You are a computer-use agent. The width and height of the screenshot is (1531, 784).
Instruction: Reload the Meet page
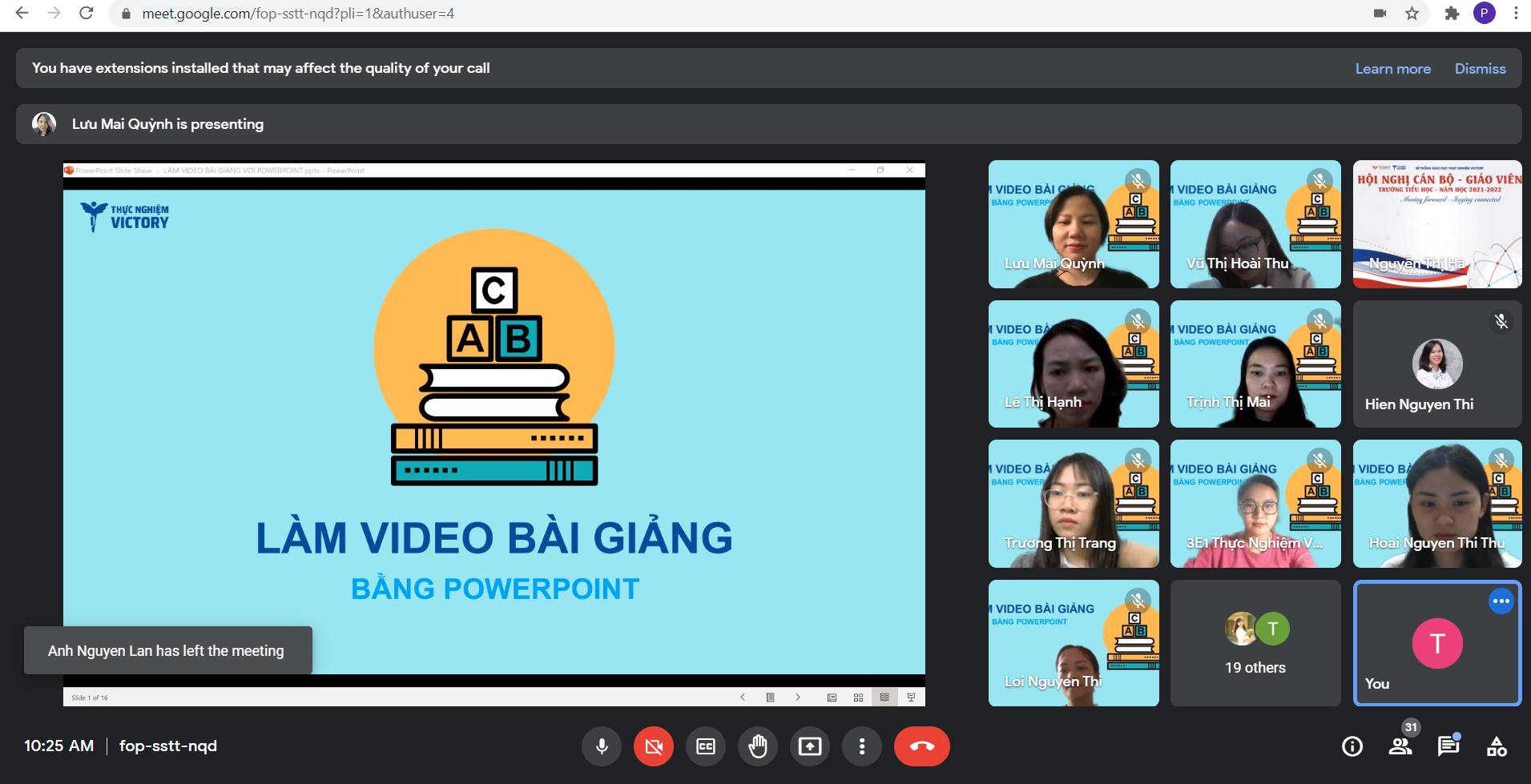[87, 14]
